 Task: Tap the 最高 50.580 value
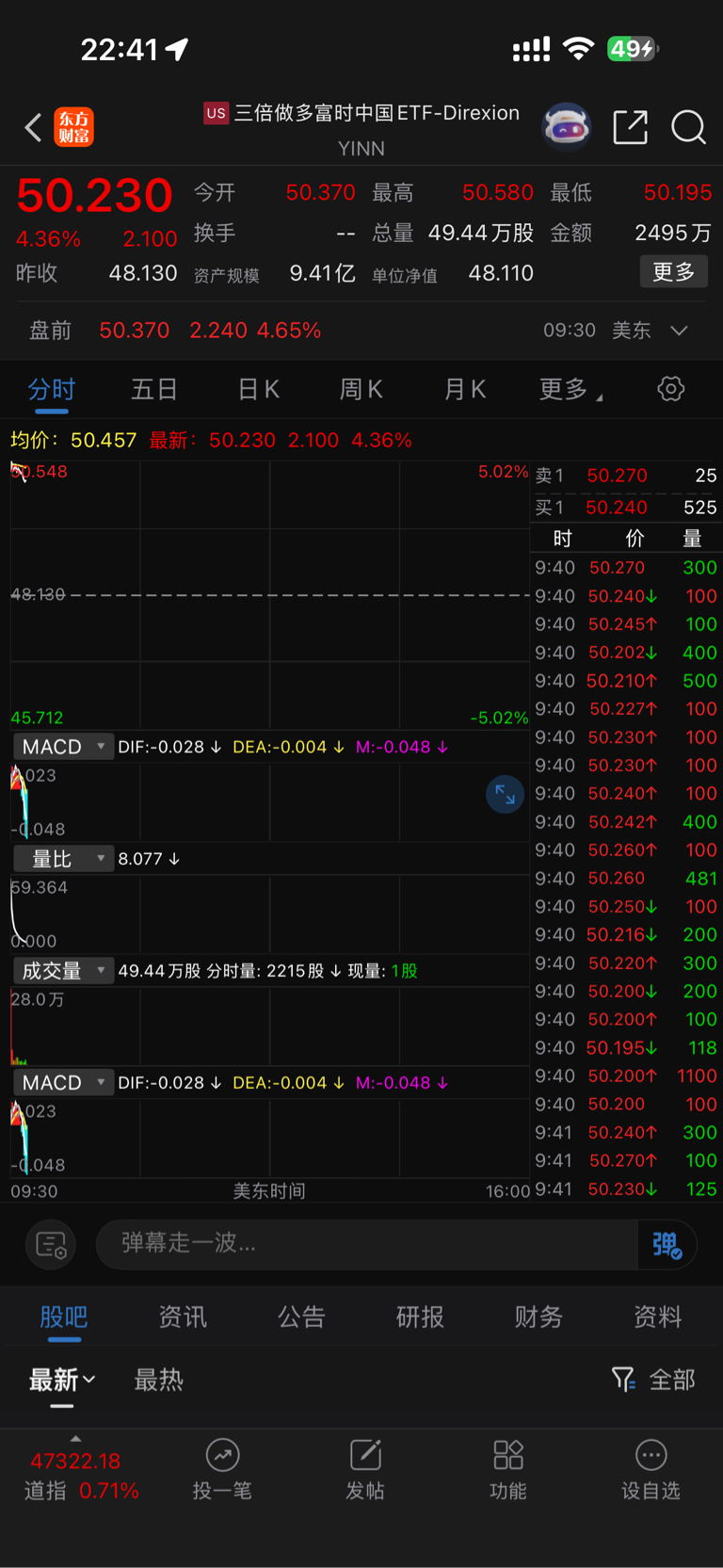tap(498, 193)
